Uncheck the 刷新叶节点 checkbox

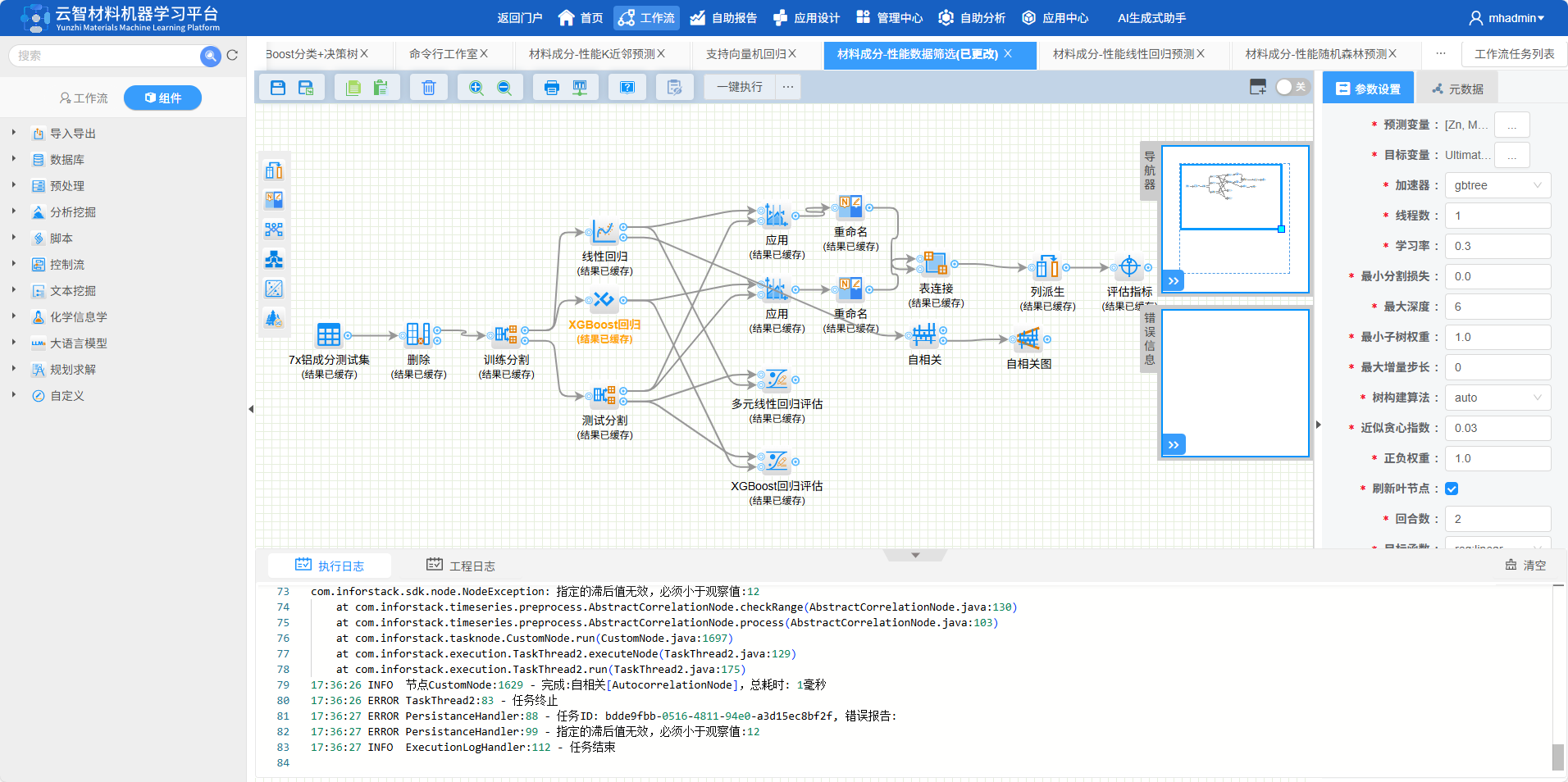(x=1452, y=489)
